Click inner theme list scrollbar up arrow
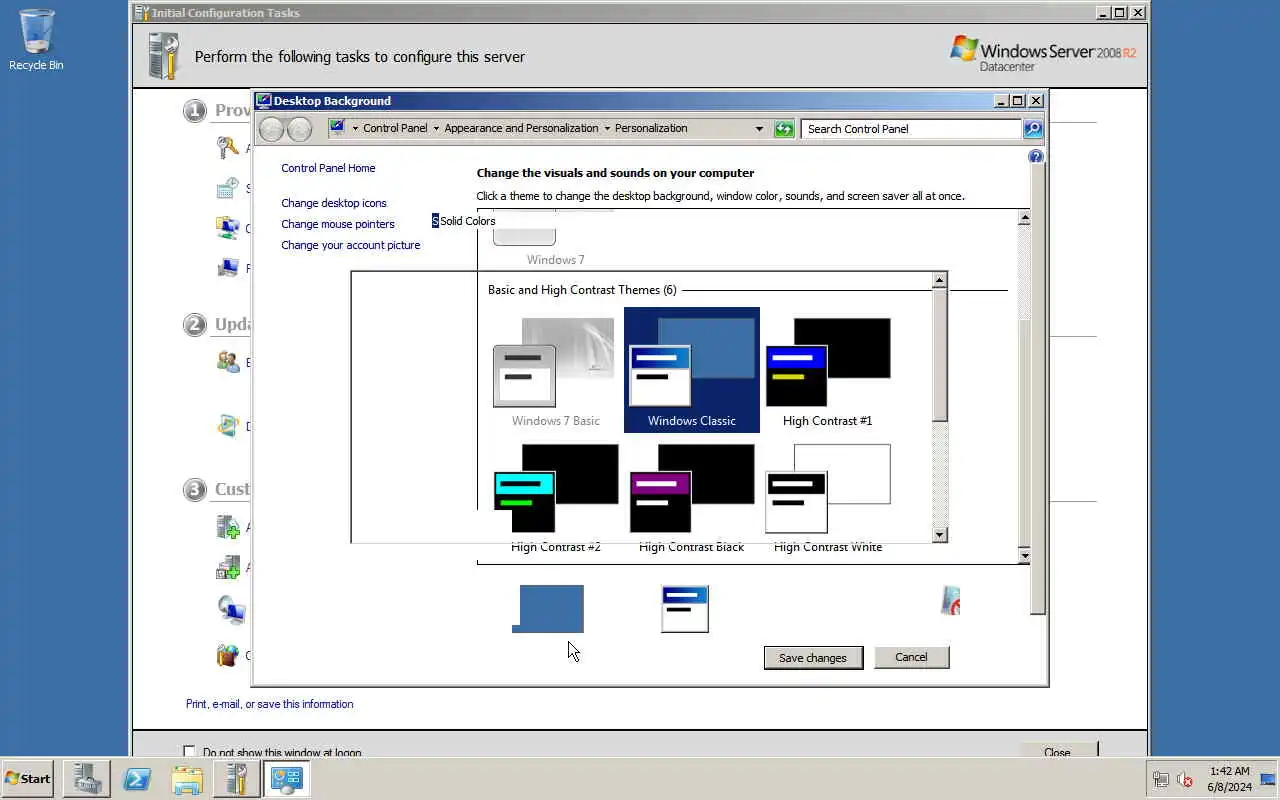 [939, 281]
